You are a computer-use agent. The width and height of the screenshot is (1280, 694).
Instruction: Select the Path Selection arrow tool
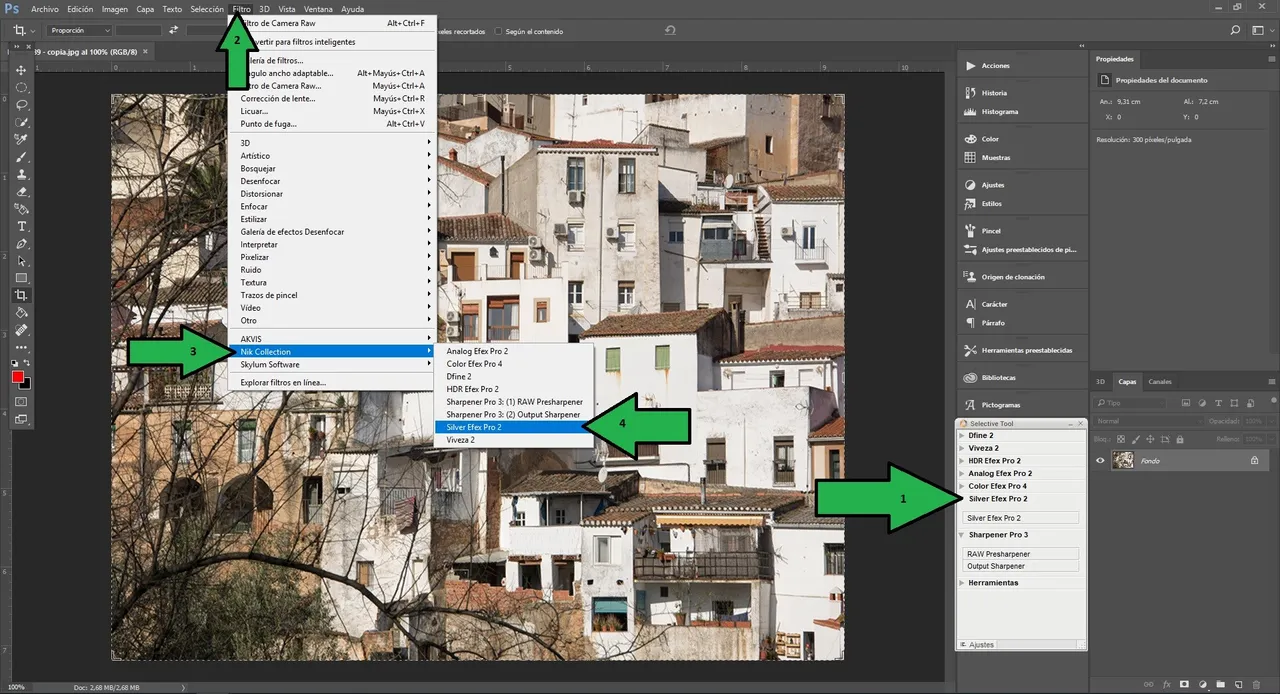[21, 261]
